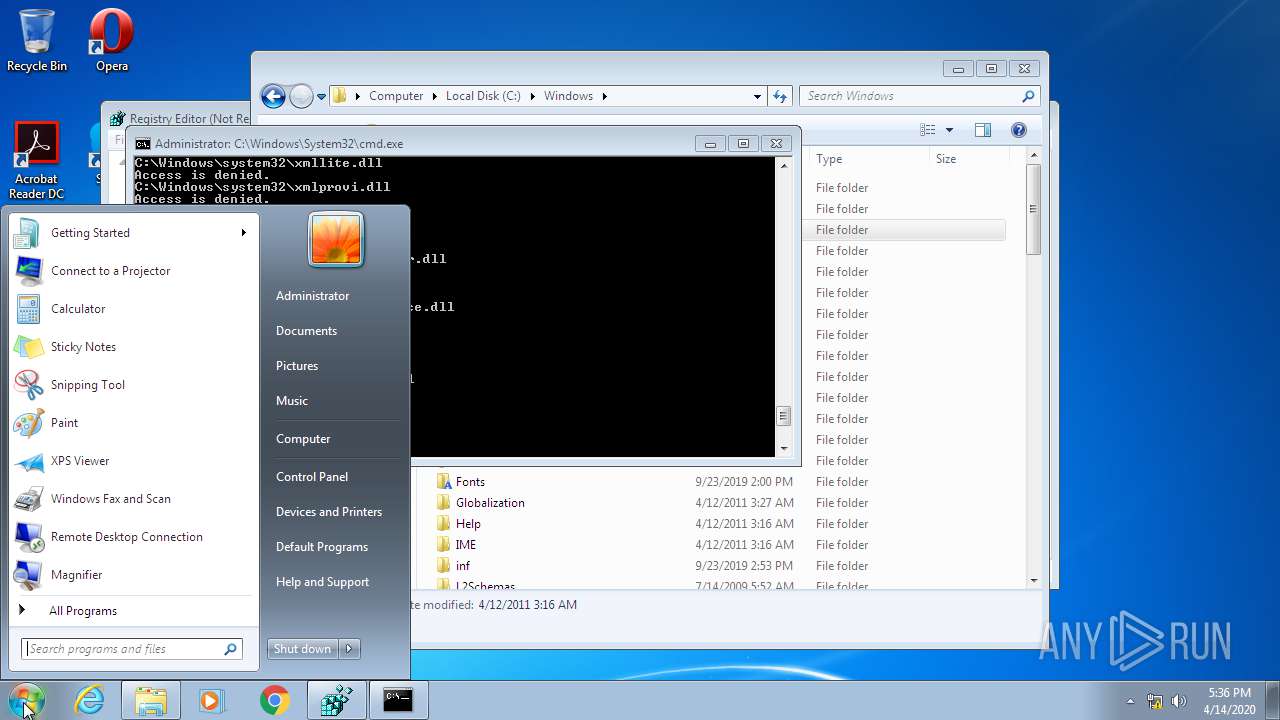Screen dimensions: 1280x720
Task: Open Documents from Start menu
Action: [306, 331]
